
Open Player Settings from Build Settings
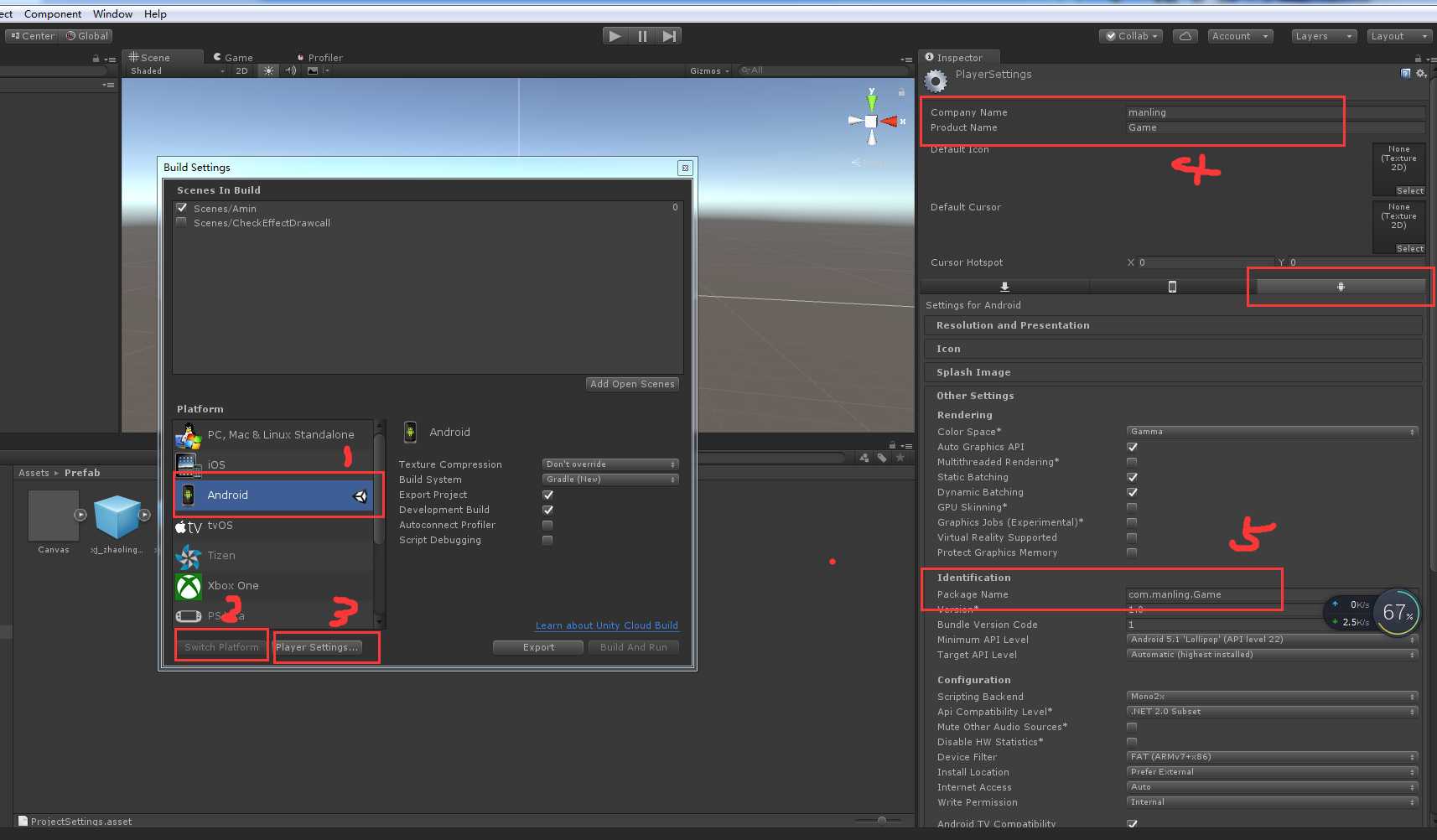coord(318,647)
